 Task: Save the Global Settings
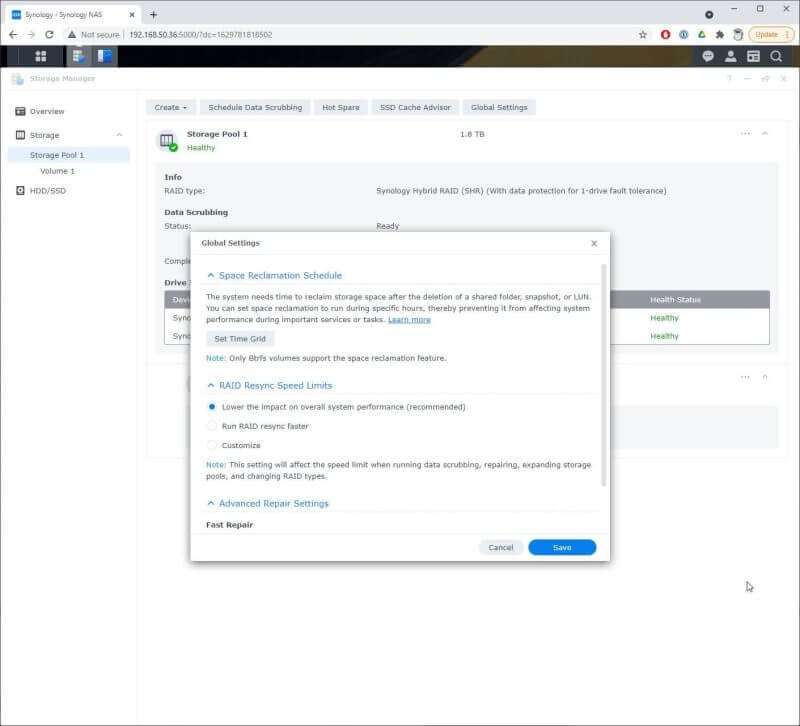pos(561,547)
